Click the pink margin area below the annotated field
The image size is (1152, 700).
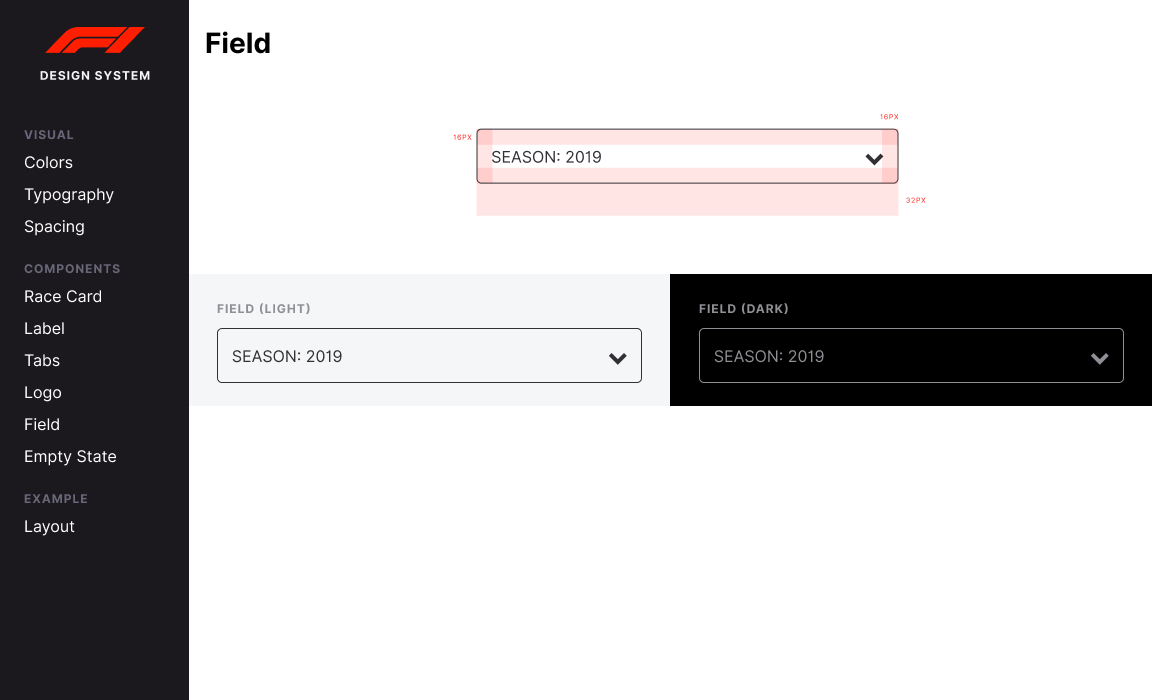click(687, 200)
